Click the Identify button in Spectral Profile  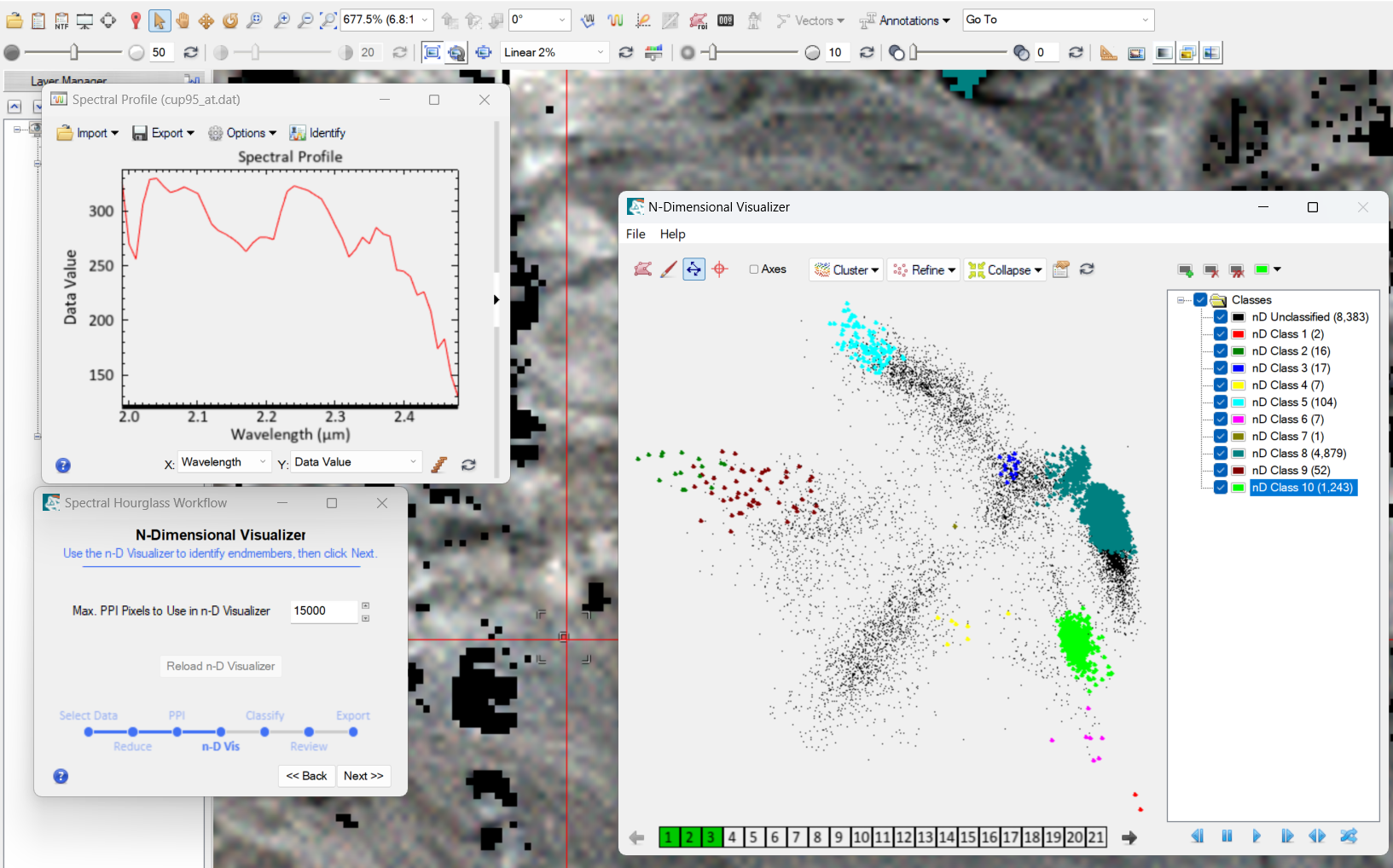pos(316,133)
